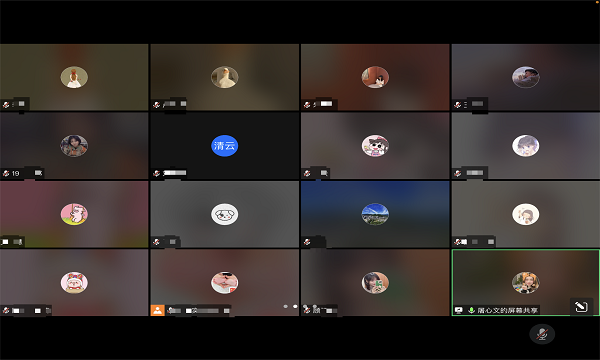This screenshot has height=360, width=600.
Task: Click the blue 清云 avatar
Action: [225, 146]
